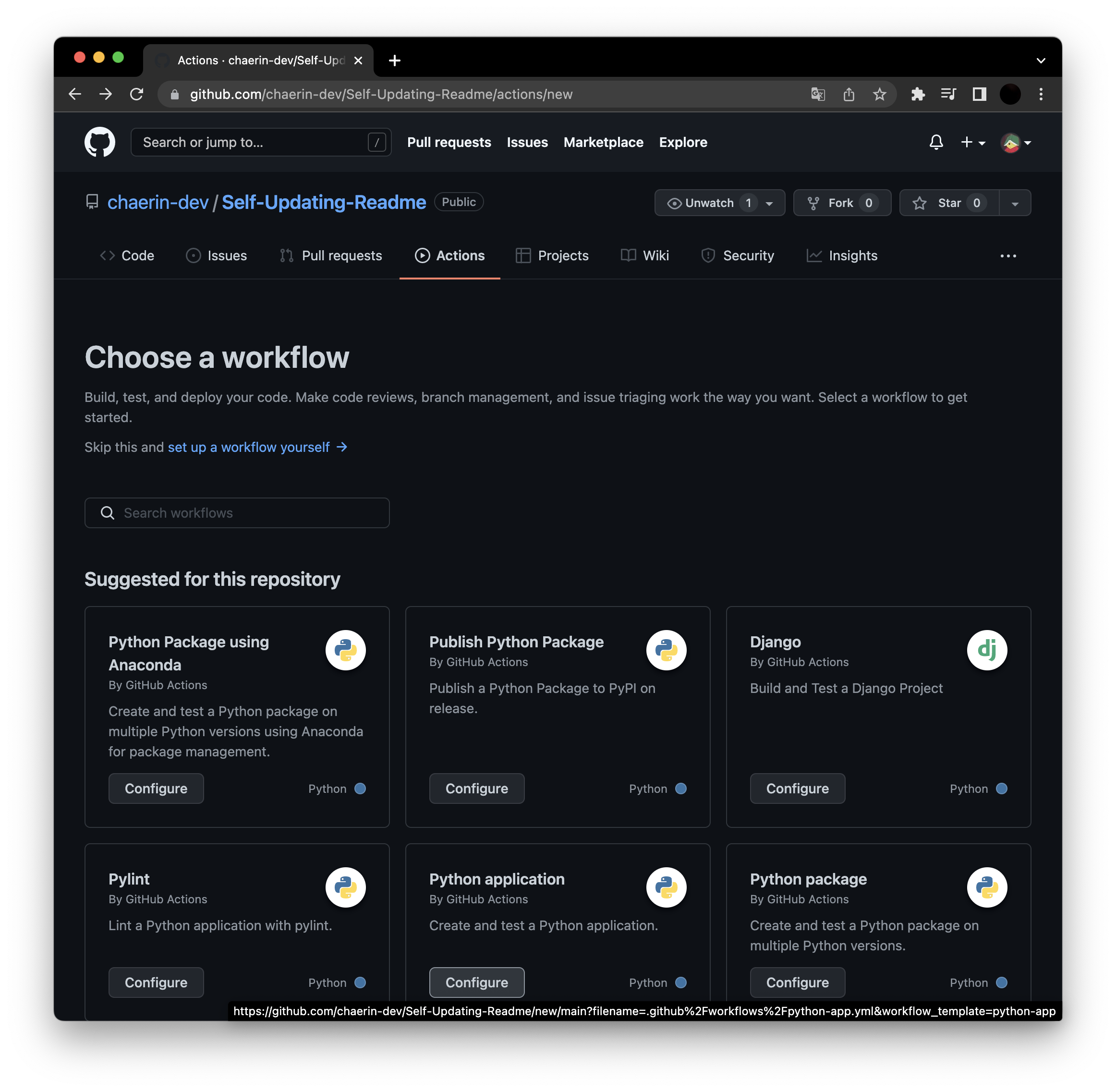Click the browser address bar URL
1116x1092 pixels.
click(x=381, y=94)
